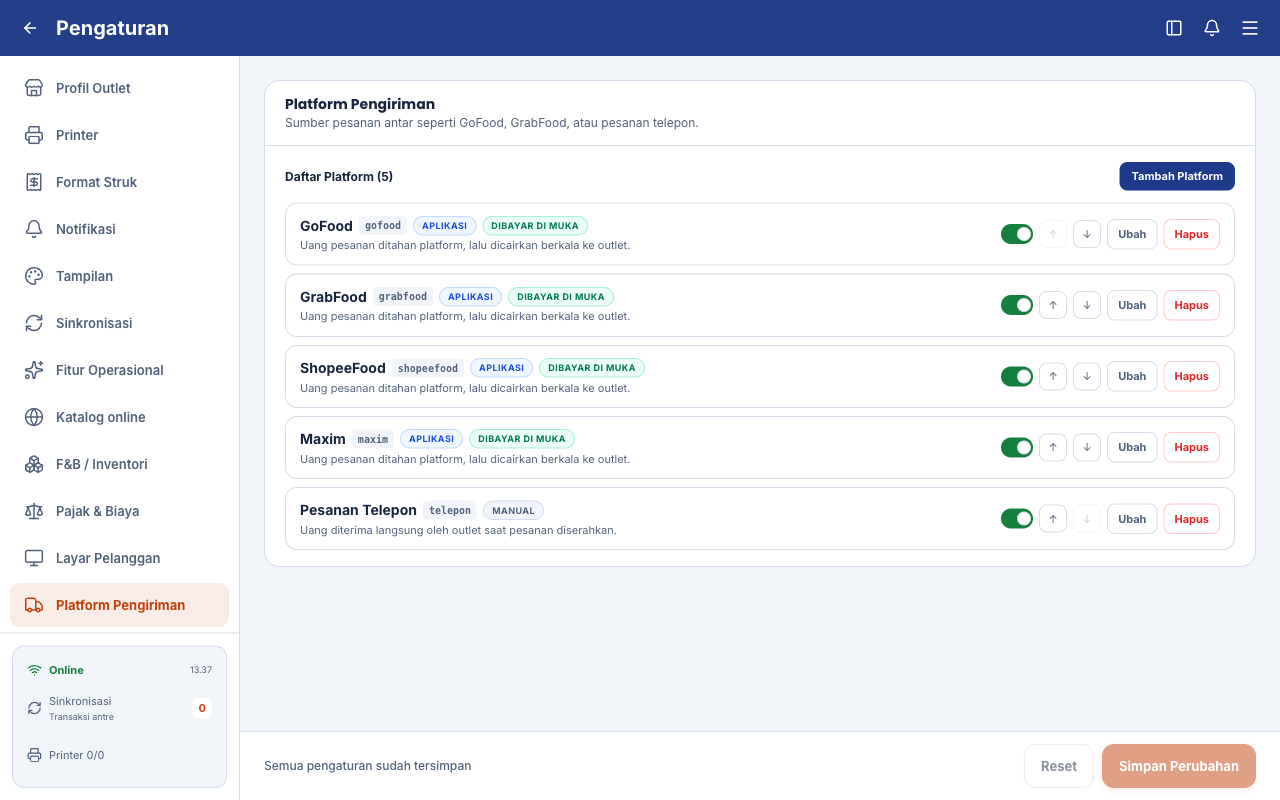Edit GrabFood with the Ubah button

click(1132, 305)
